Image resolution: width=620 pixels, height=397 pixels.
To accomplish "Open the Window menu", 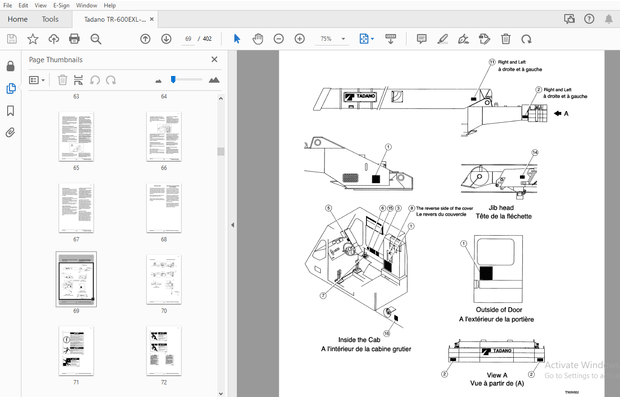I will pyautogui.click(x=86, y=6).
